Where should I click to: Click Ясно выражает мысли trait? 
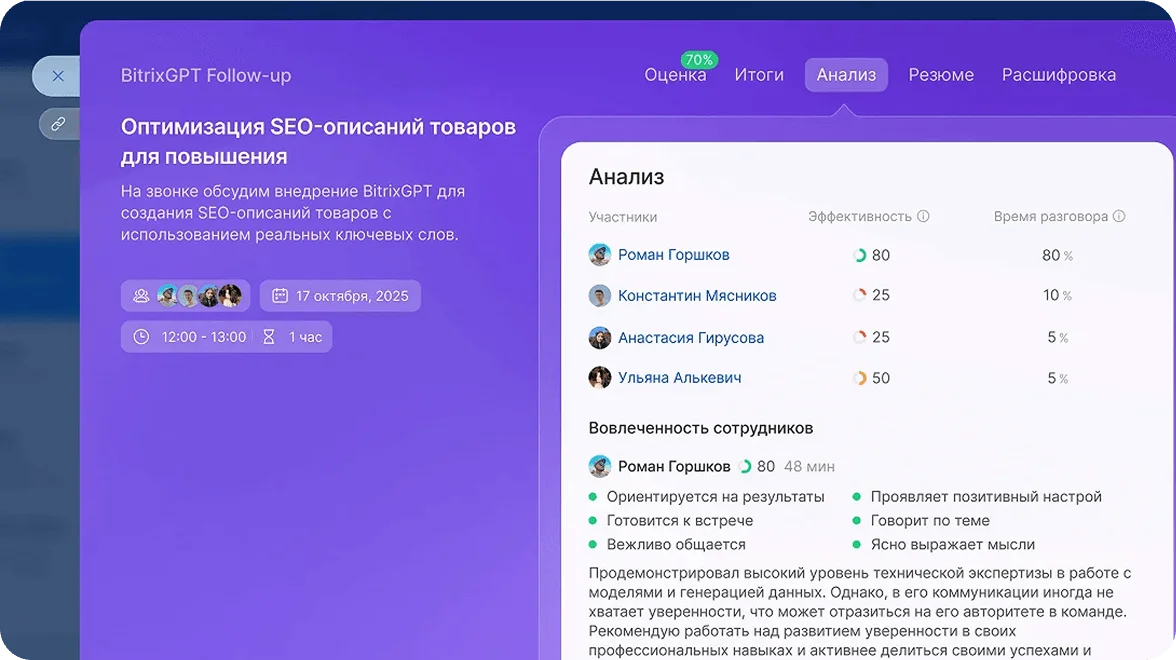[952, 544]
